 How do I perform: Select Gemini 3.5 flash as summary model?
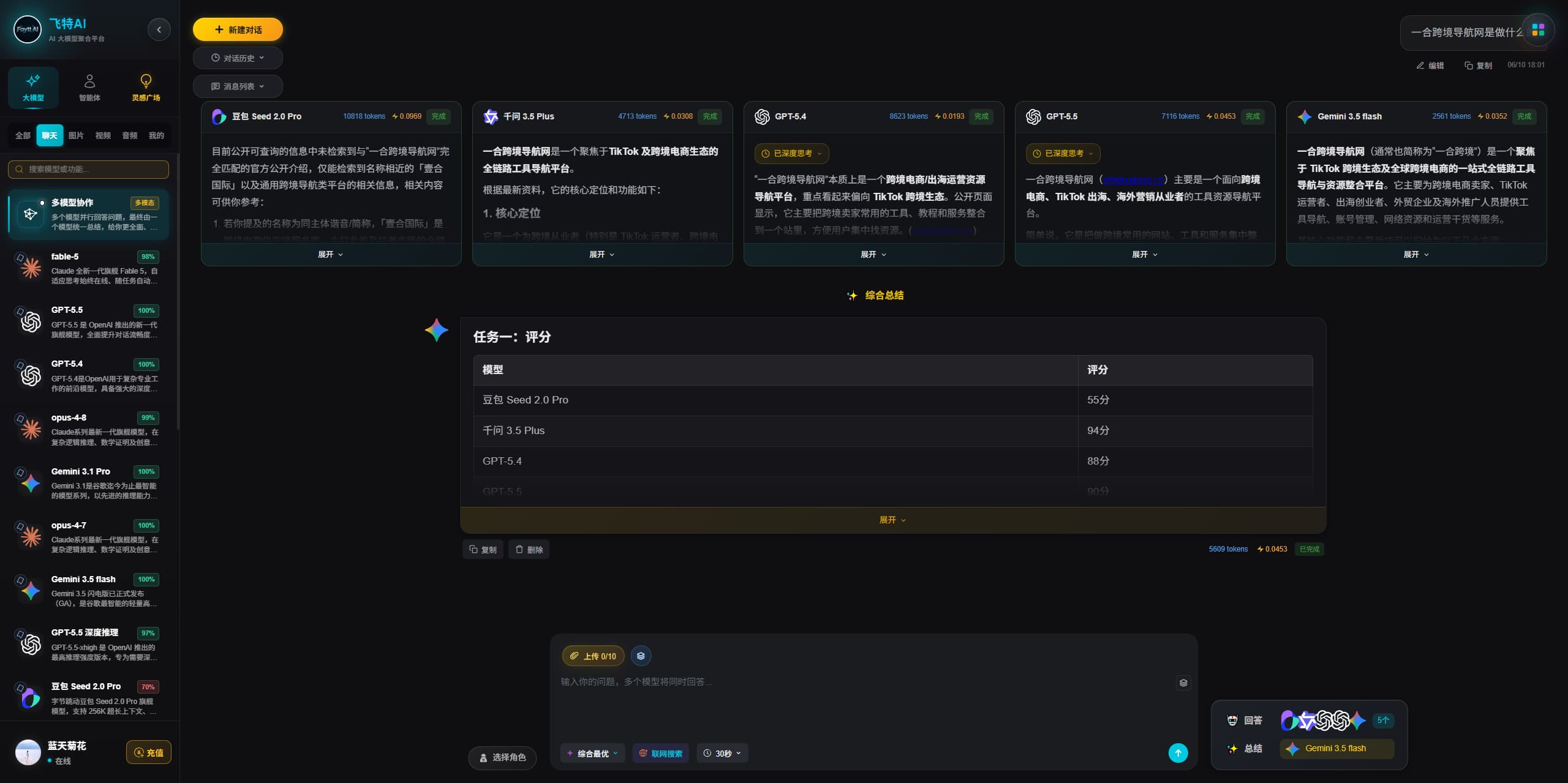click(1337, 748)
